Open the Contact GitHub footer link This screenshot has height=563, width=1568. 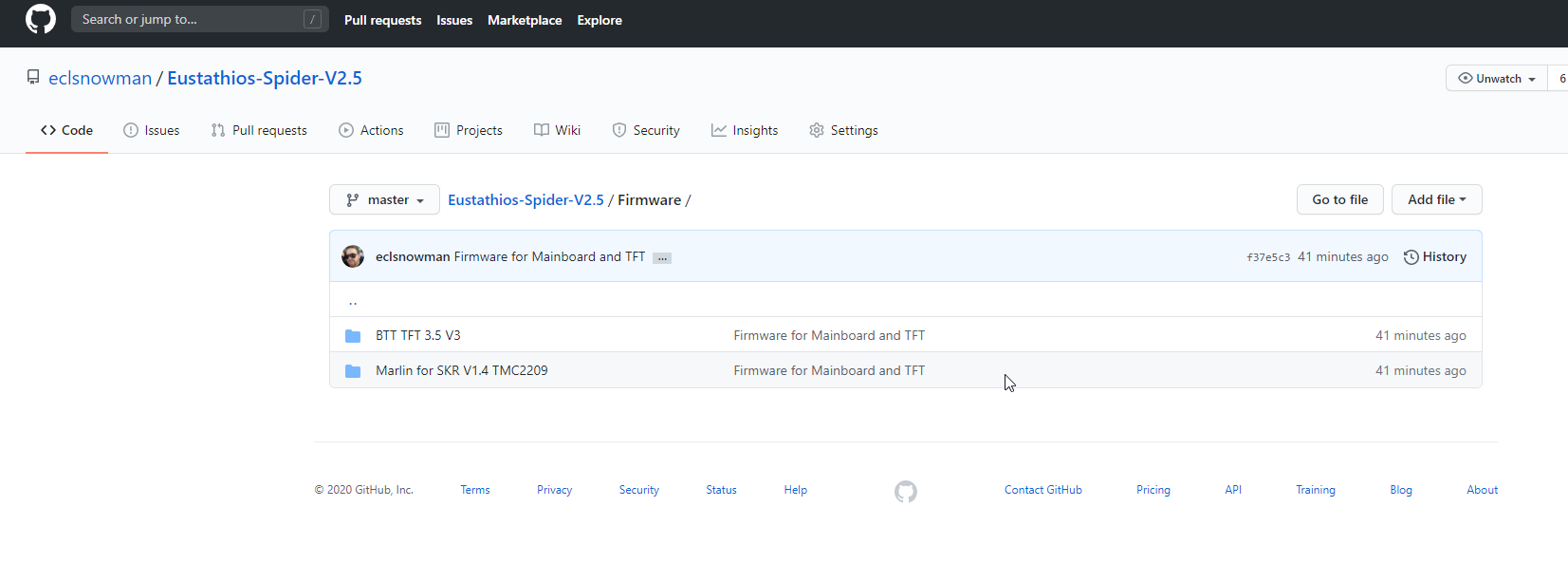(1043, 490)
